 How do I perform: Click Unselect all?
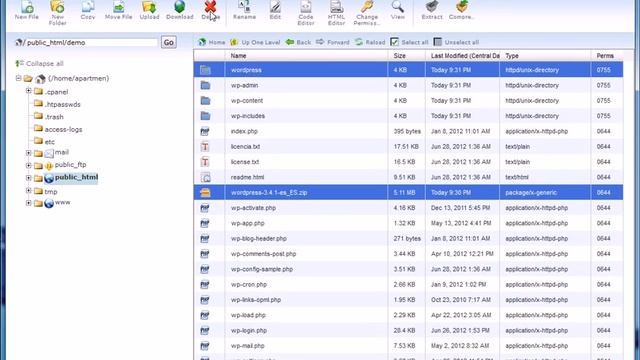click(x=456, y=42)
